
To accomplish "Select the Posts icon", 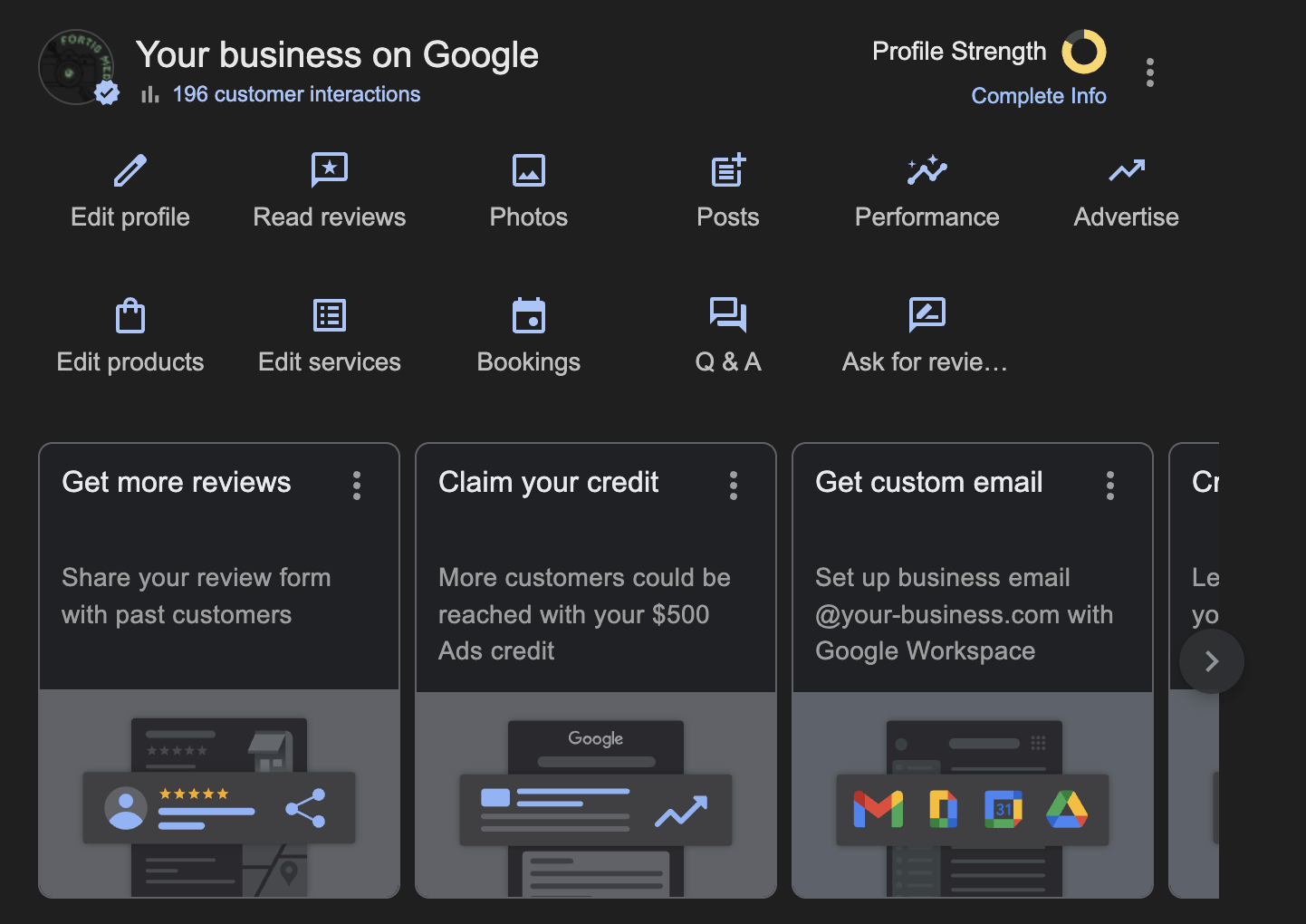I will click(728, 169).
